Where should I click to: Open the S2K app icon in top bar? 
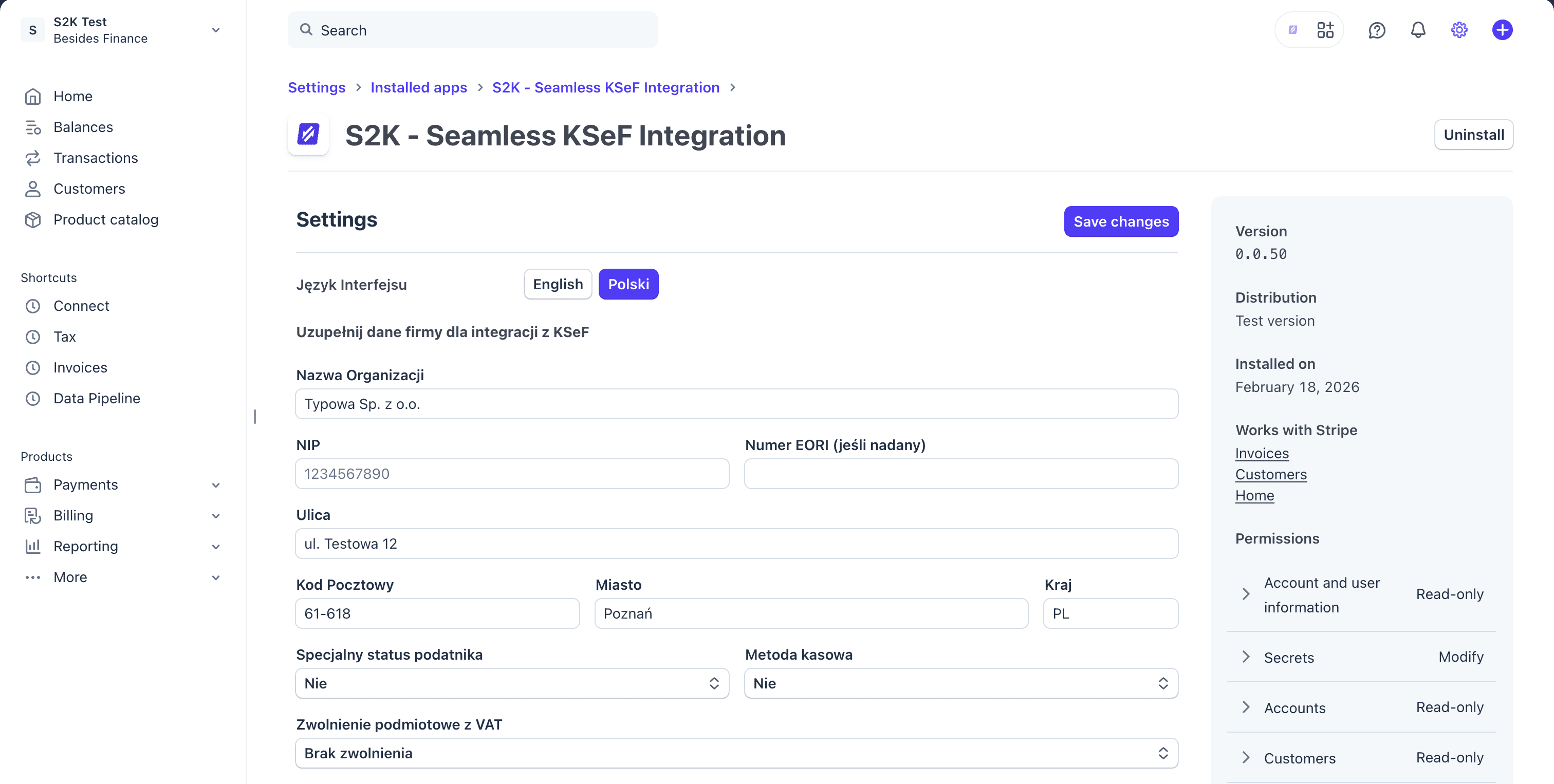(x=1293, y=30)
